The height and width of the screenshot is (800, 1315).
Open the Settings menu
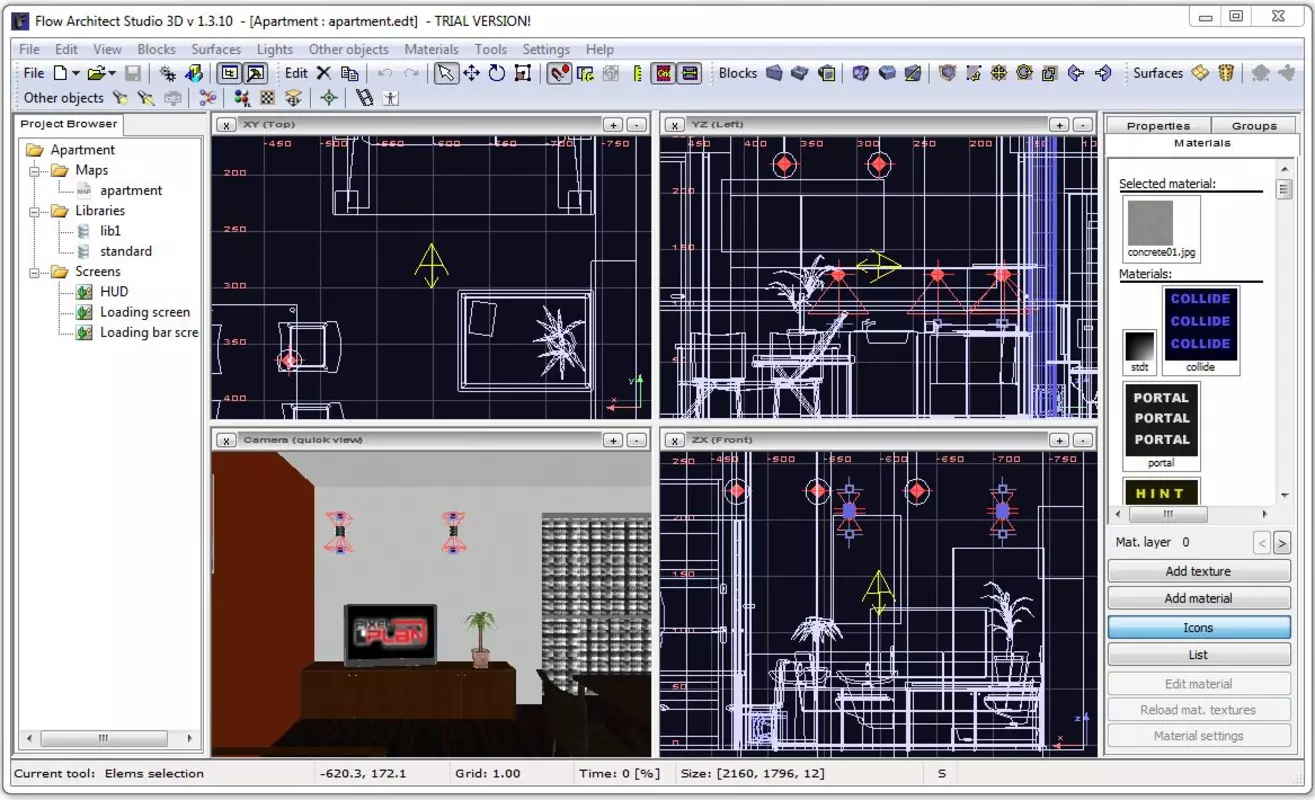546,49
